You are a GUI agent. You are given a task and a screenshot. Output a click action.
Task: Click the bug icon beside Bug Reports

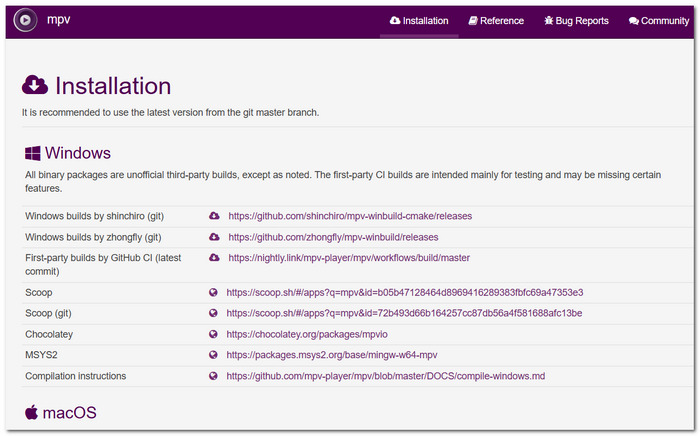pyautogui.click(x=549, y=21)
